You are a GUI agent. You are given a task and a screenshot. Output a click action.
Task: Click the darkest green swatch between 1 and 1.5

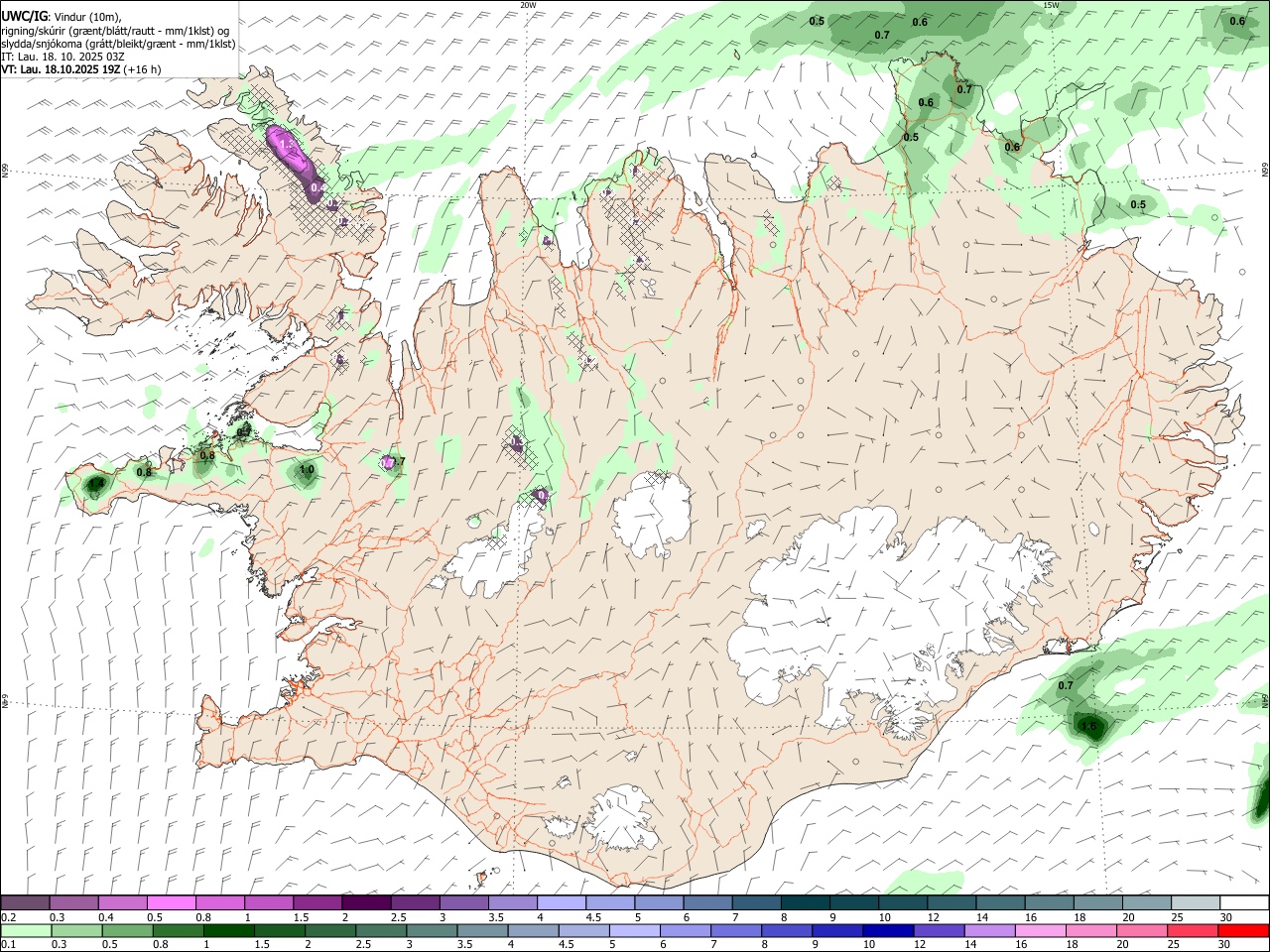(229, 930)
